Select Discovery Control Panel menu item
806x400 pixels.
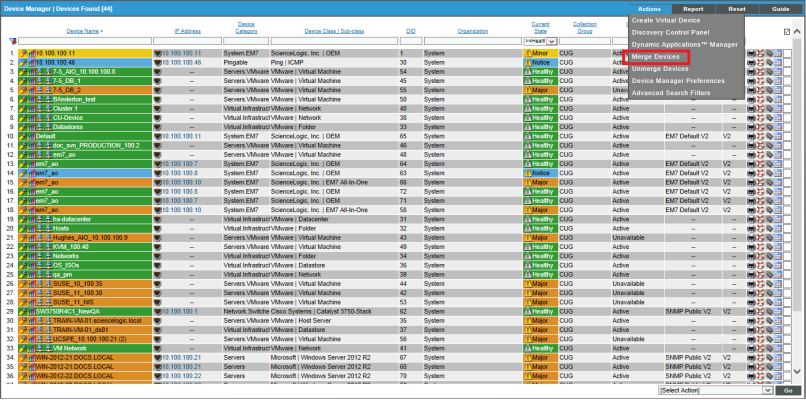point(670,32)
